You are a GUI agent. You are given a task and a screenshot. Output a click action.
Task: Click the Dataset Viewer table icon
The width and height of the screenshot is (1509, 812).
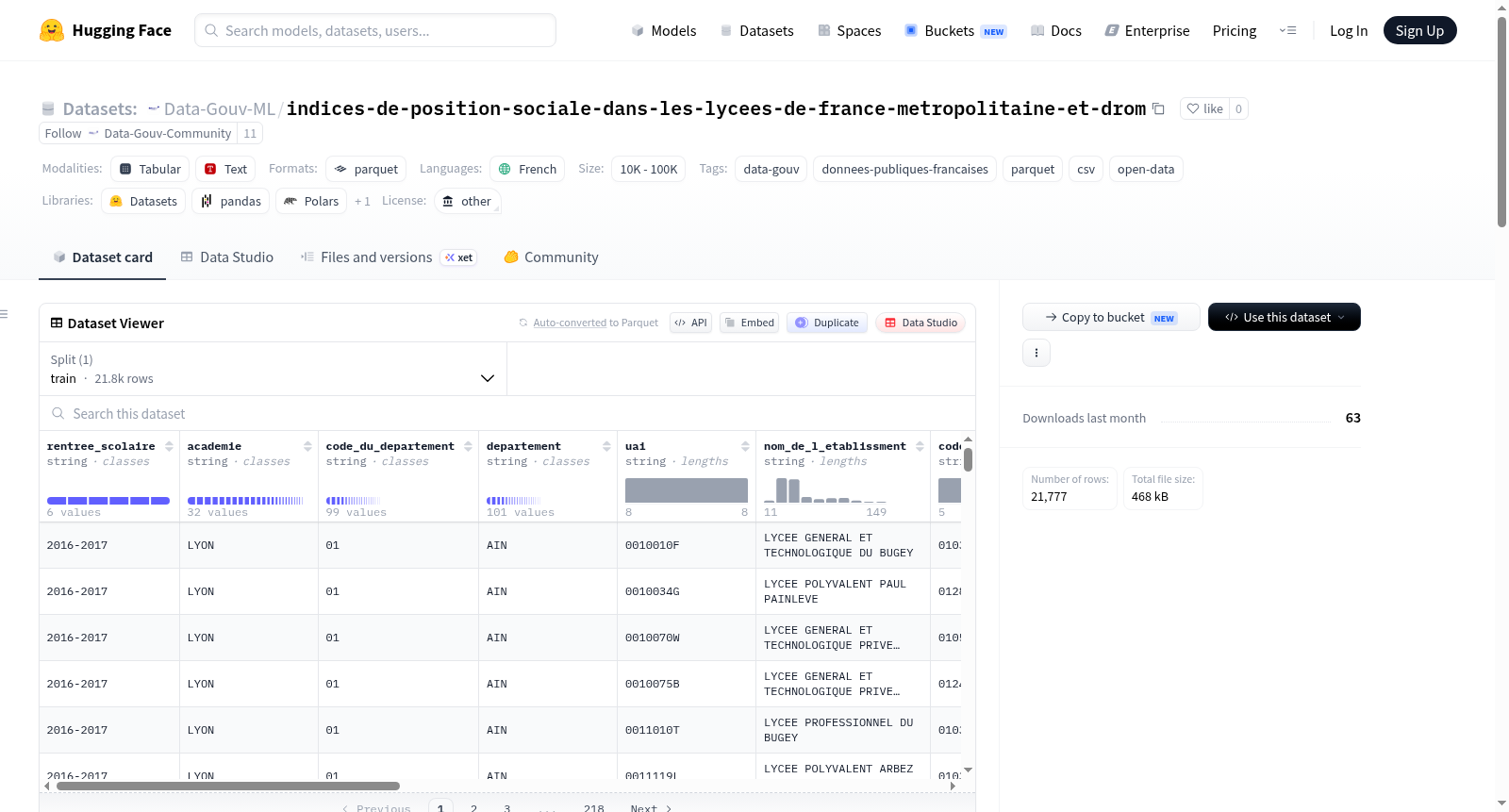pos(57,323)
